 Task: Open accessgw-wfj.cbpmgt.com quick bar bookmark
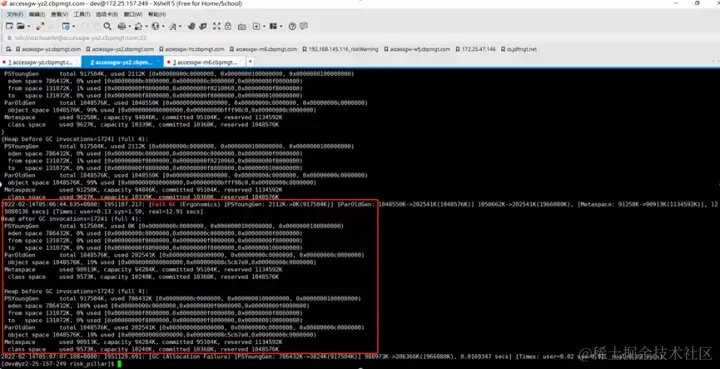click(417, 49)
